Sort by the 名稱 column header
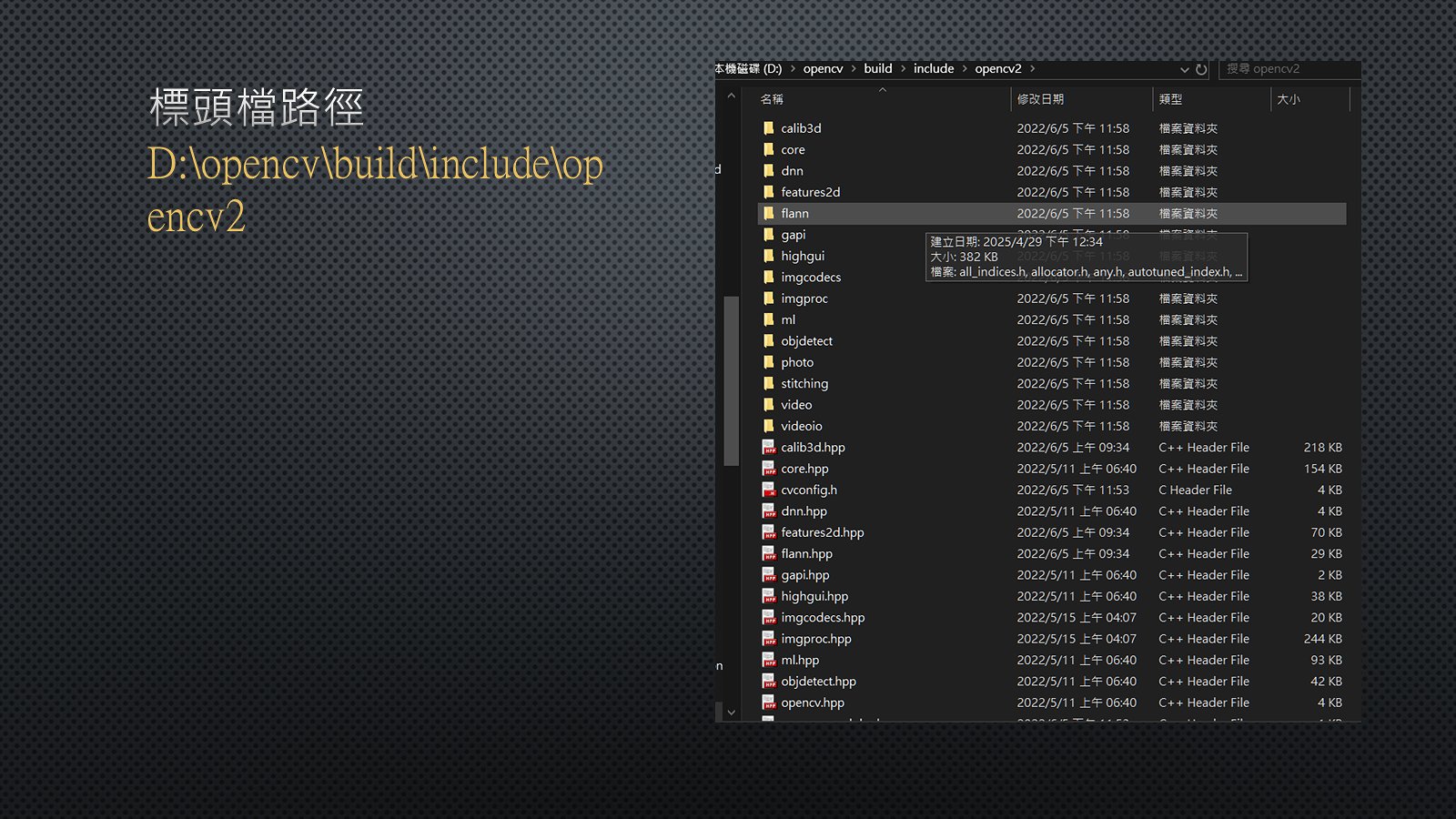 tap(883, 99)
